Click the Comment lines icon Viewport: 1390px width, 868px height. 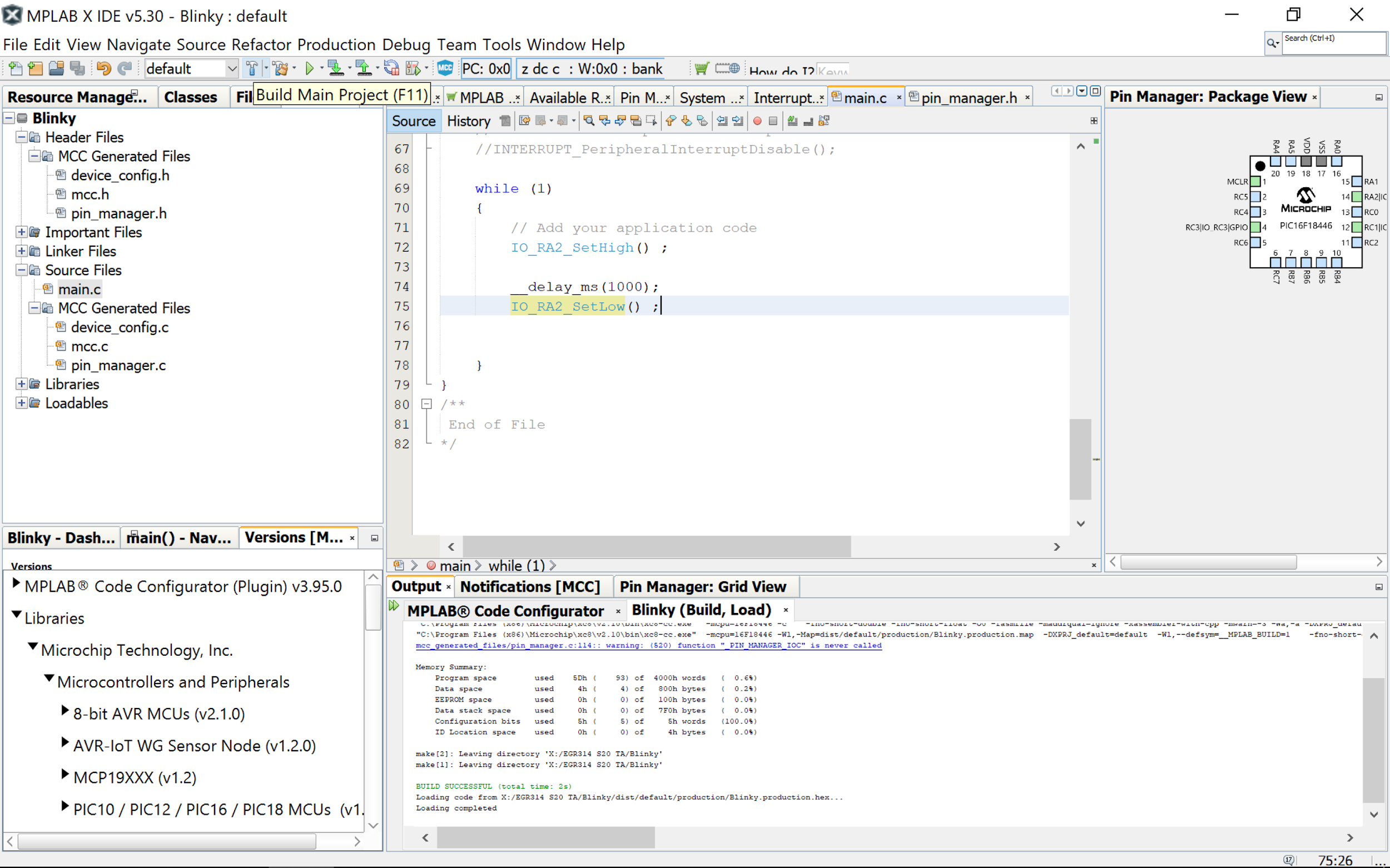(x=793, y=121)
